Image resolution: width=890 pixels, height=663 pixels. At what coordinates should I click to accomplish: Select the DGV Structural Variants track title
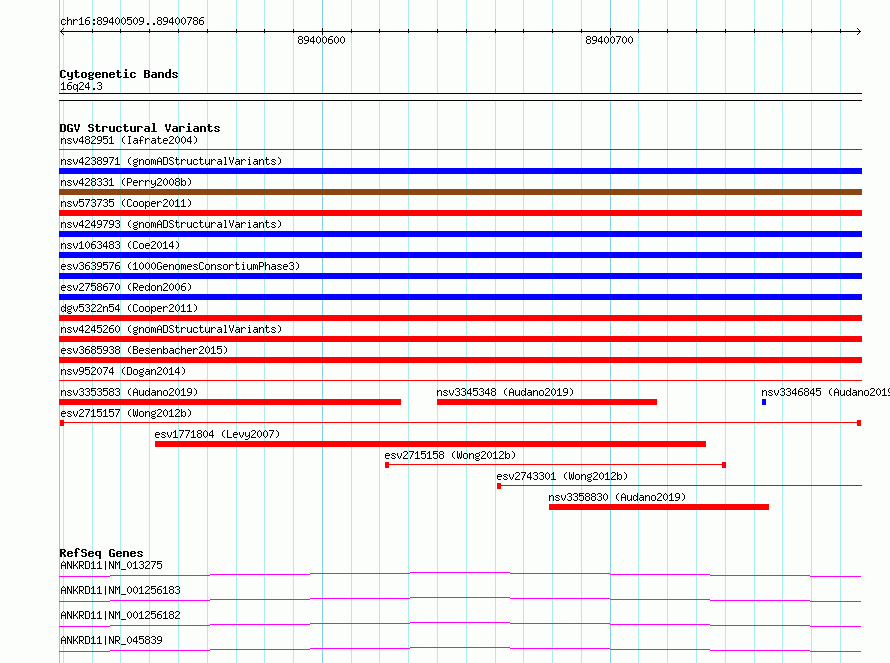pos(140,128)
